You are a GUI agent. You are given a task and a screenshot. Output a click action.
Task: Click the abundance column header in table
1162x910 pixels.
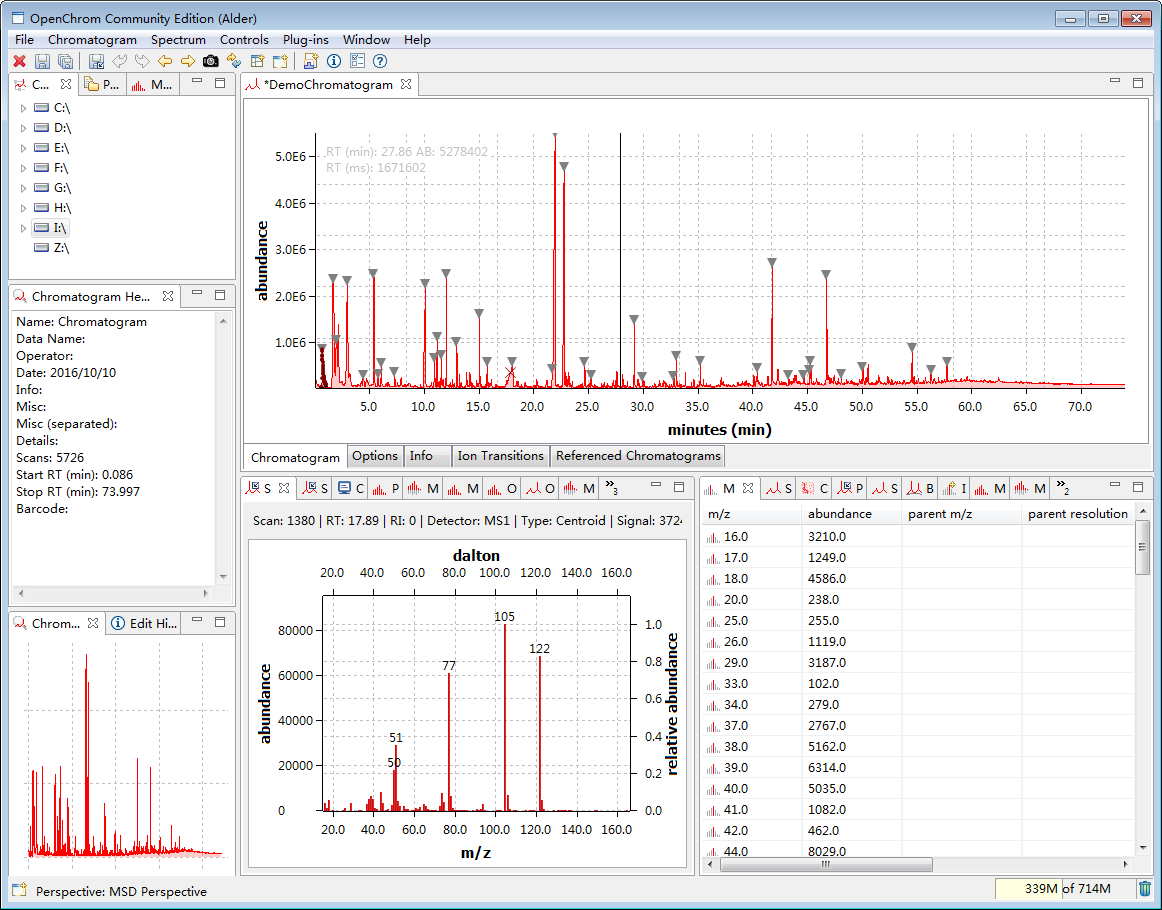point(840,514)
